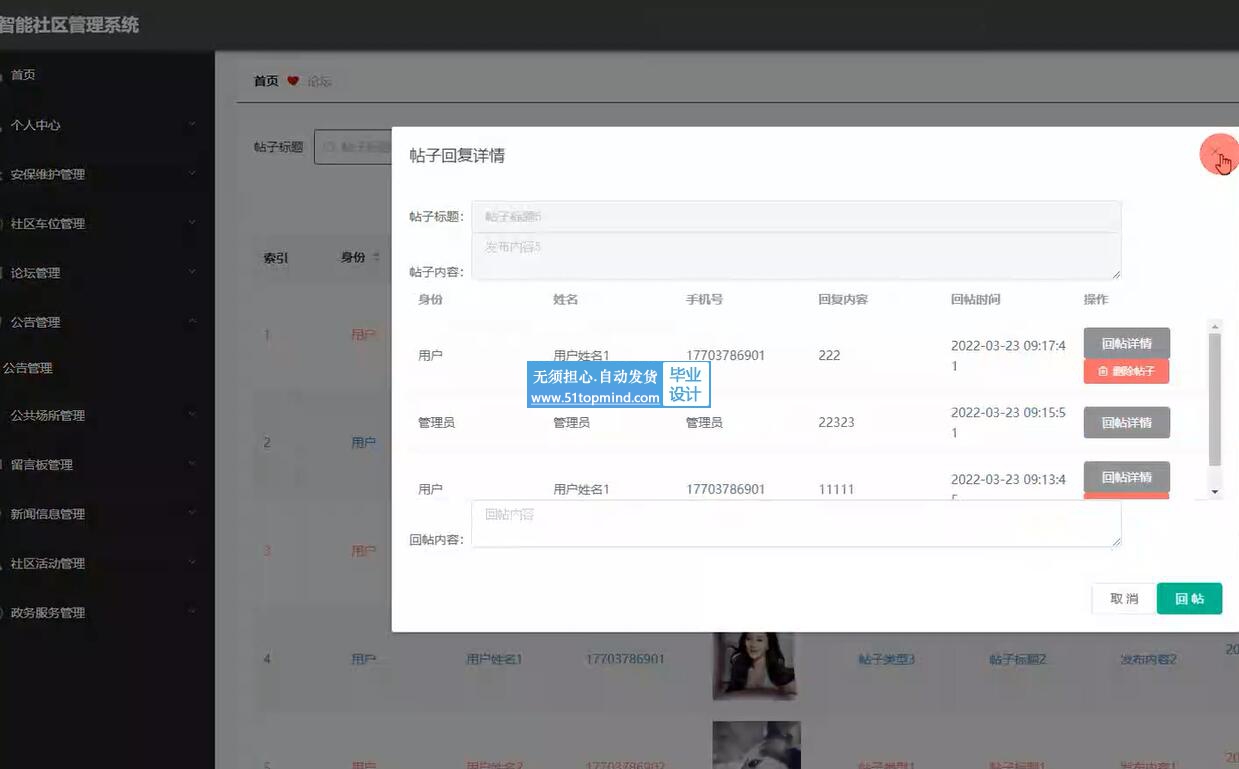Image resolution: width=1239 pixels, height=769 pixels.
Task: Click 回帖详情 for reply 22323
Action: tap(1126, 422)
